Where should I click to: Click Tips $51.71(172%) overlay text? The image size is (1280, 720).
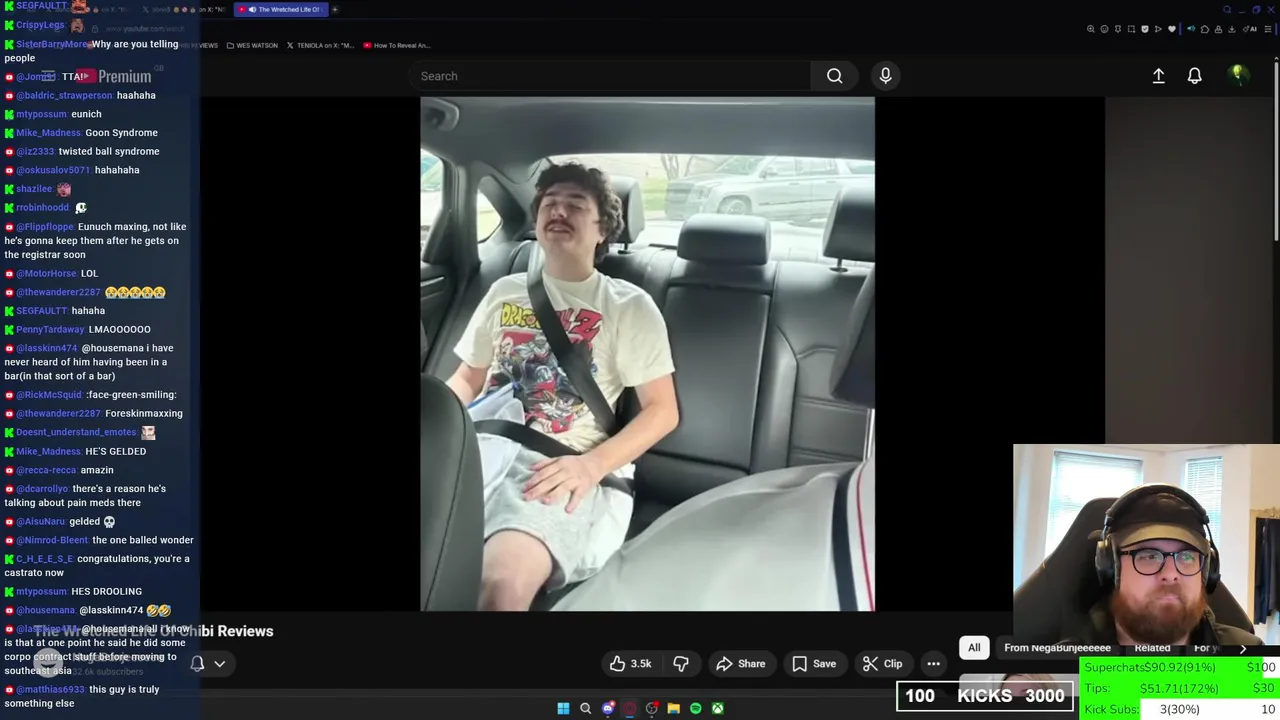pos(1151,688)
